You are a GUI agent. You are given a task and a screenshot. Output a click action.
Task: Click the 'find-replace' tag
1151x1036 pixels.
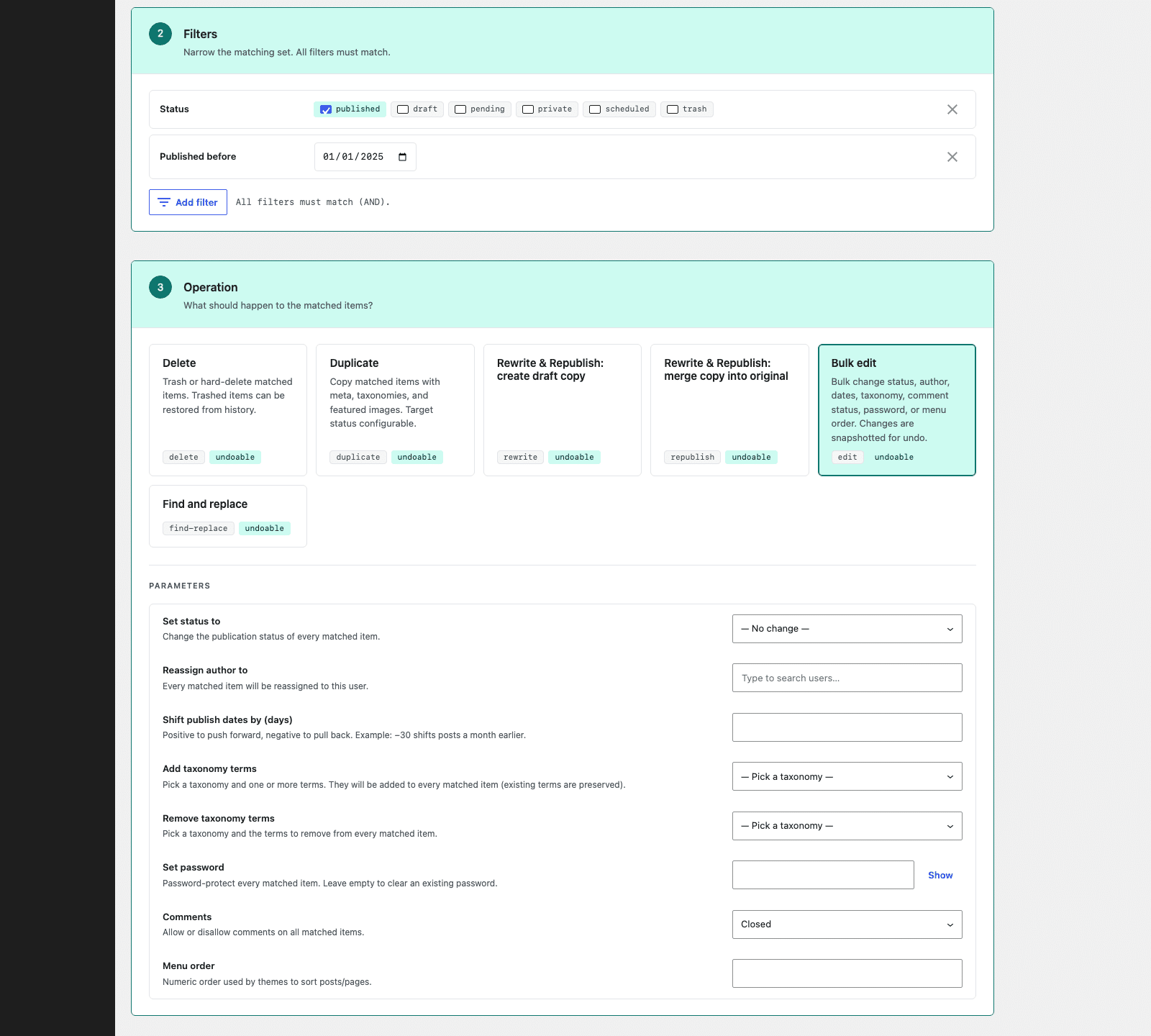199,528
